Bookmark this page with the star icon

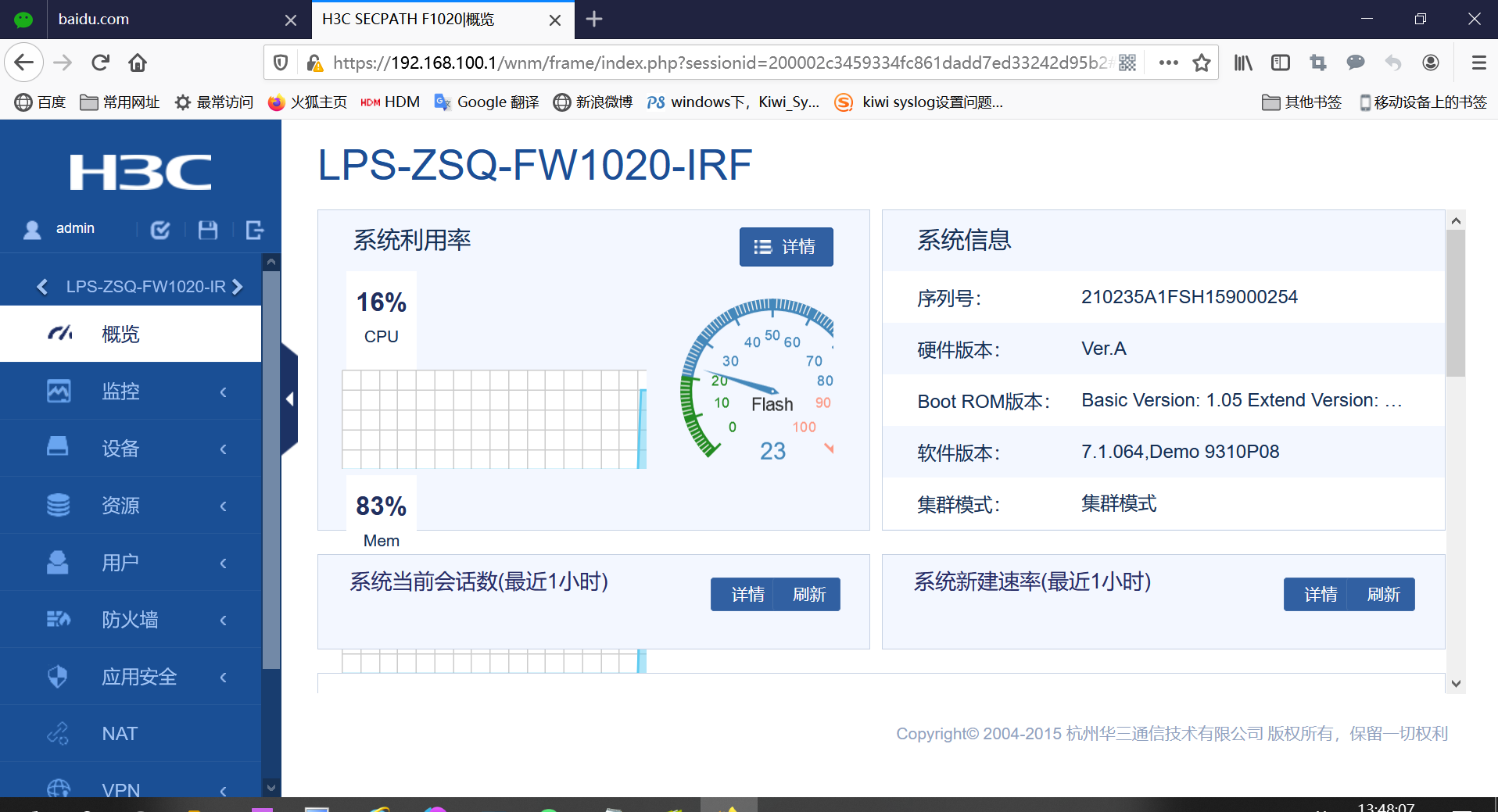1202,63
